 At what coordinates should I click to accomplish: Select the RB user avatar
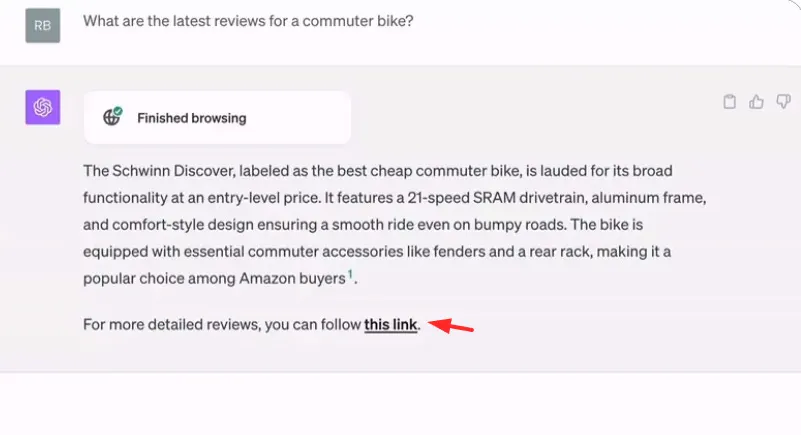click(43, 26)
